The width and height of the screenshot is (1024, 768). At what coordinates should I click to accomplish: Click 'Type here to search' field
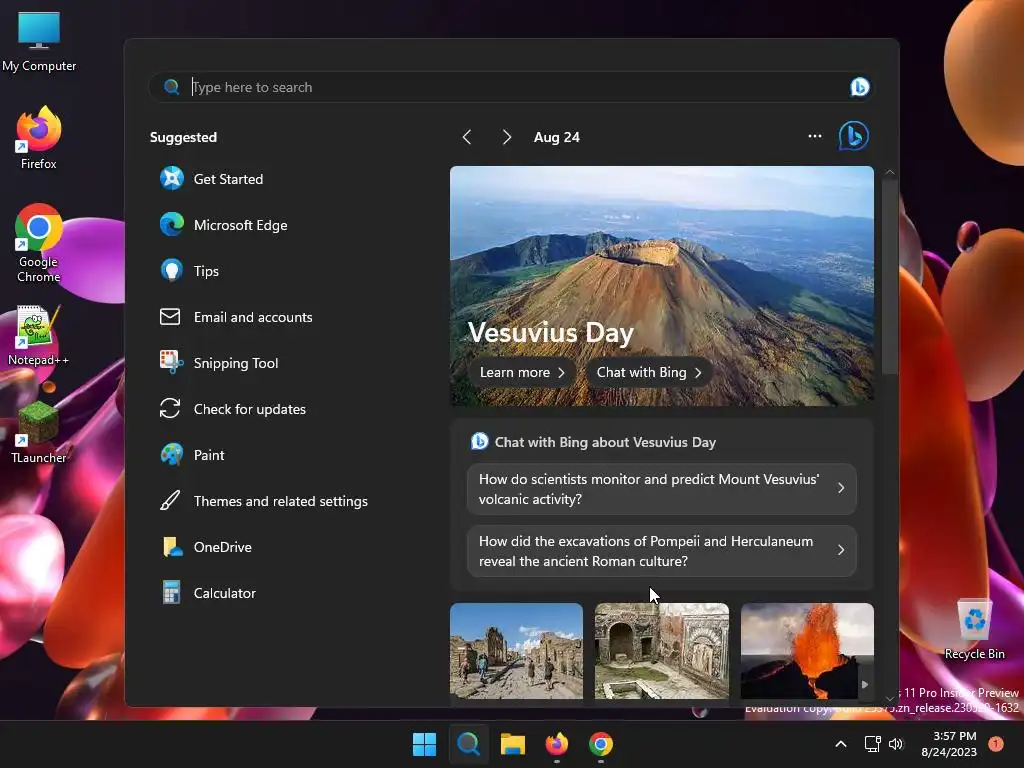coord(509,87)
